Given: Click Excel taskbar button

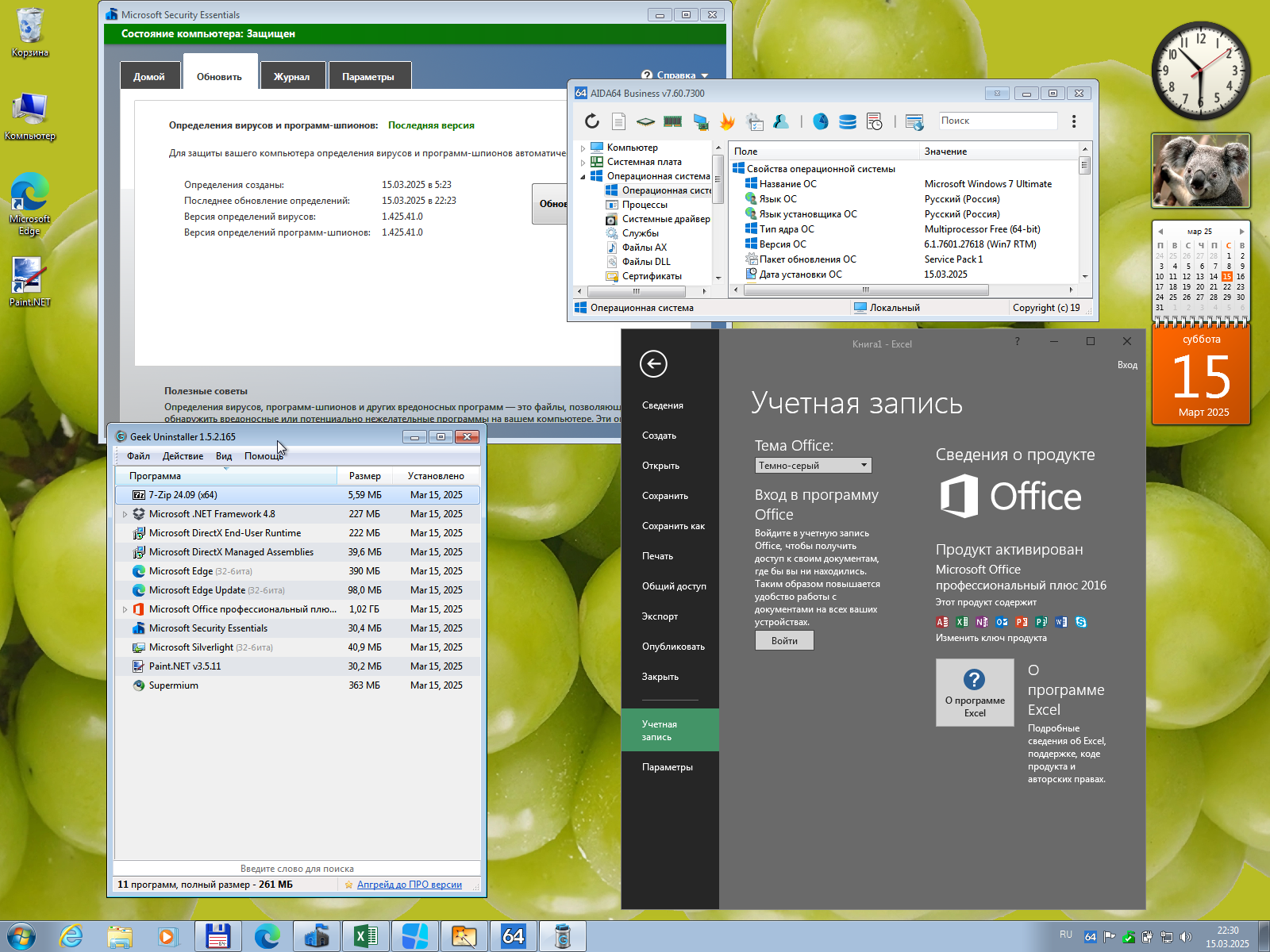Looking at the screenshot, I should (365, 937).
